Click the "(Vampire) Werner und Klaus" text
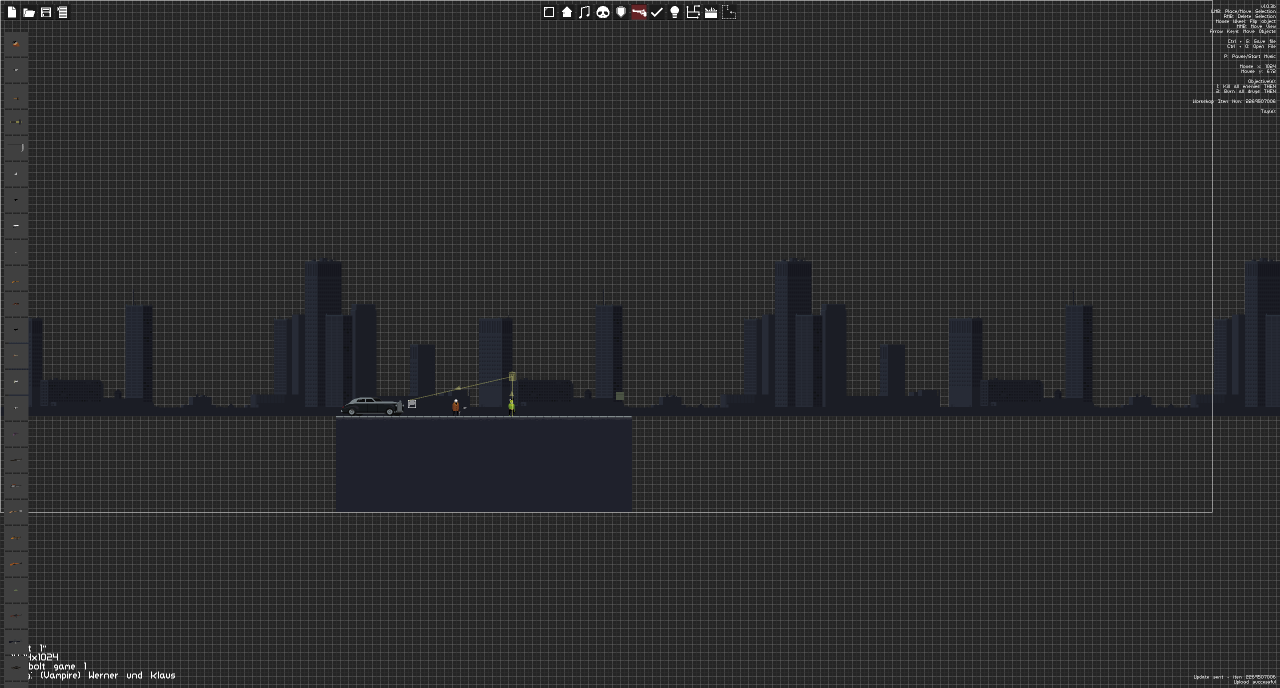 (107, 676)
